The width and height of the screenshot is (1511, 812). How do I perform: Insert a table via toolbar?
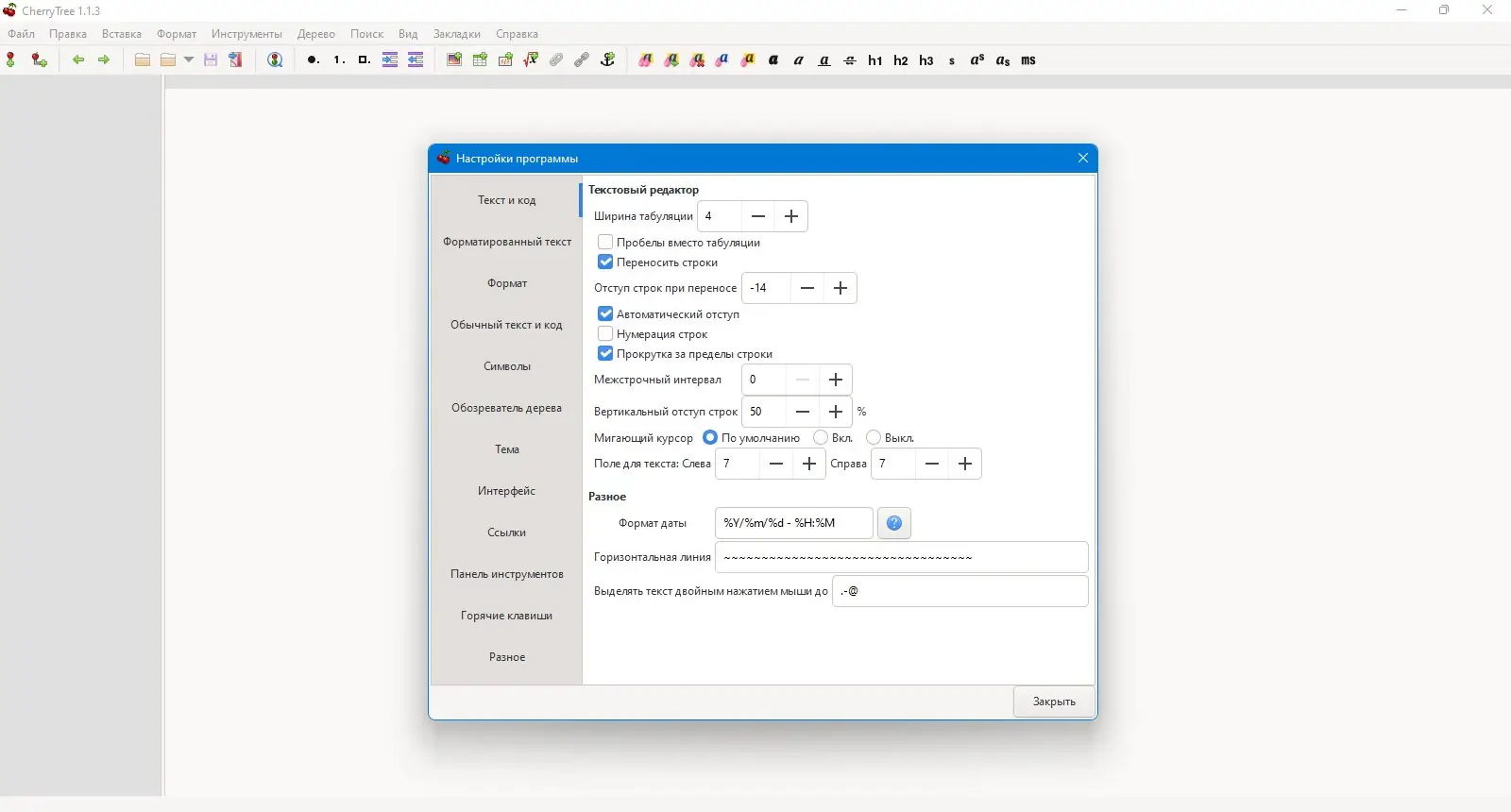[480, 60]
